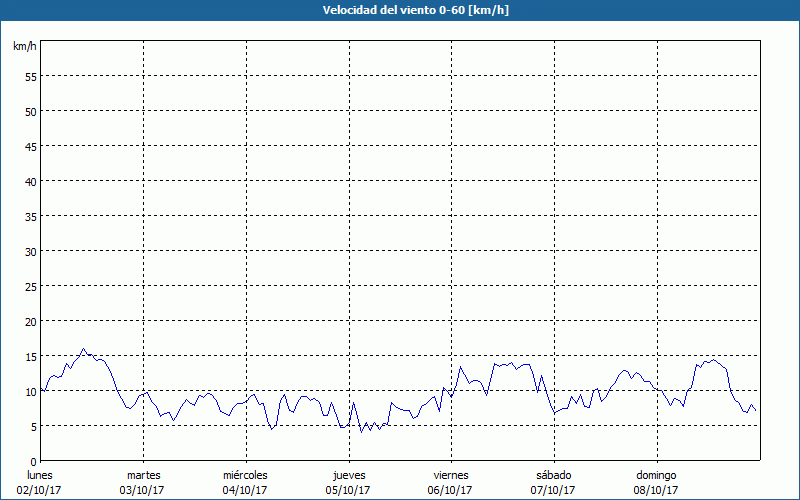Select the 55 value on the y-axis
This screenshot has height=500, width=800.
(x=31, y=76)
